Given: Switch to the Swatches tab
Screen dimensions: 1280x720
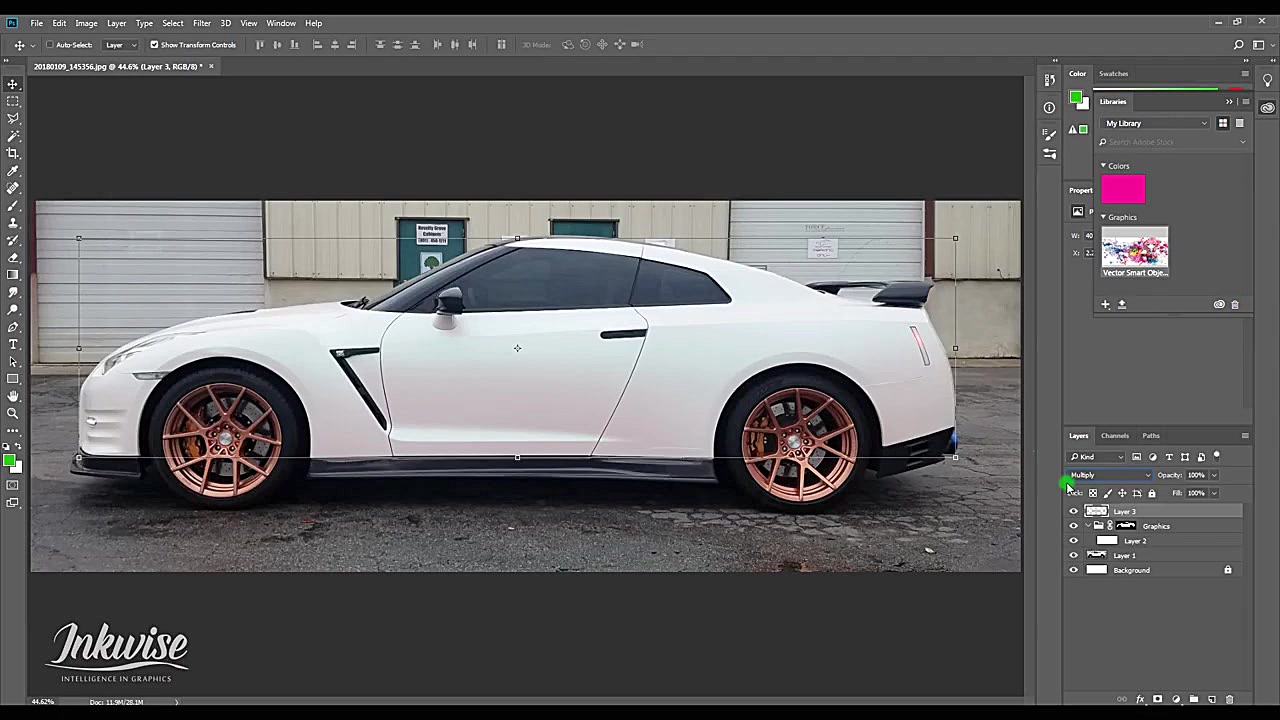Looking at the screenshot, I should point(1113,74).
